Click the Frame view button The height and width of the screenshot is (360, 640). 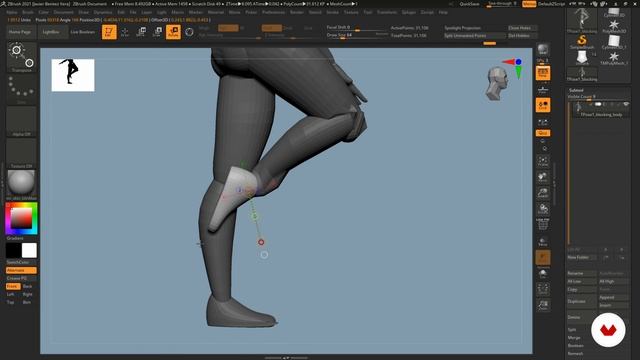543,161
